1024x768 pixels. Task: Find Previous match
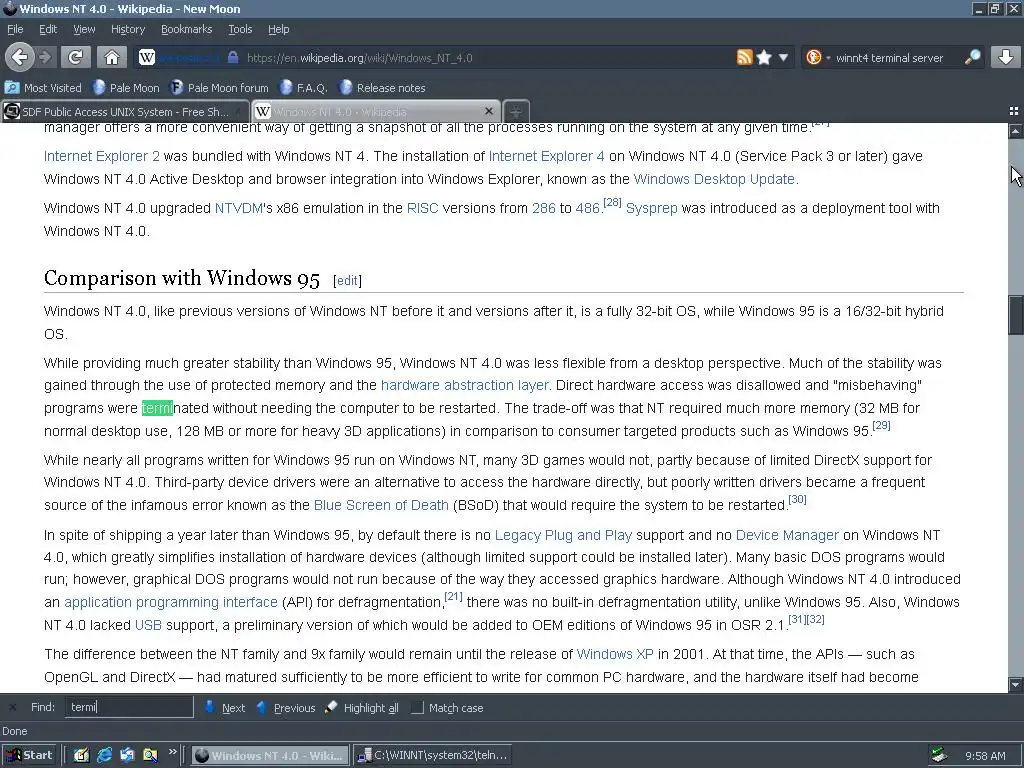tap(285, 708)
